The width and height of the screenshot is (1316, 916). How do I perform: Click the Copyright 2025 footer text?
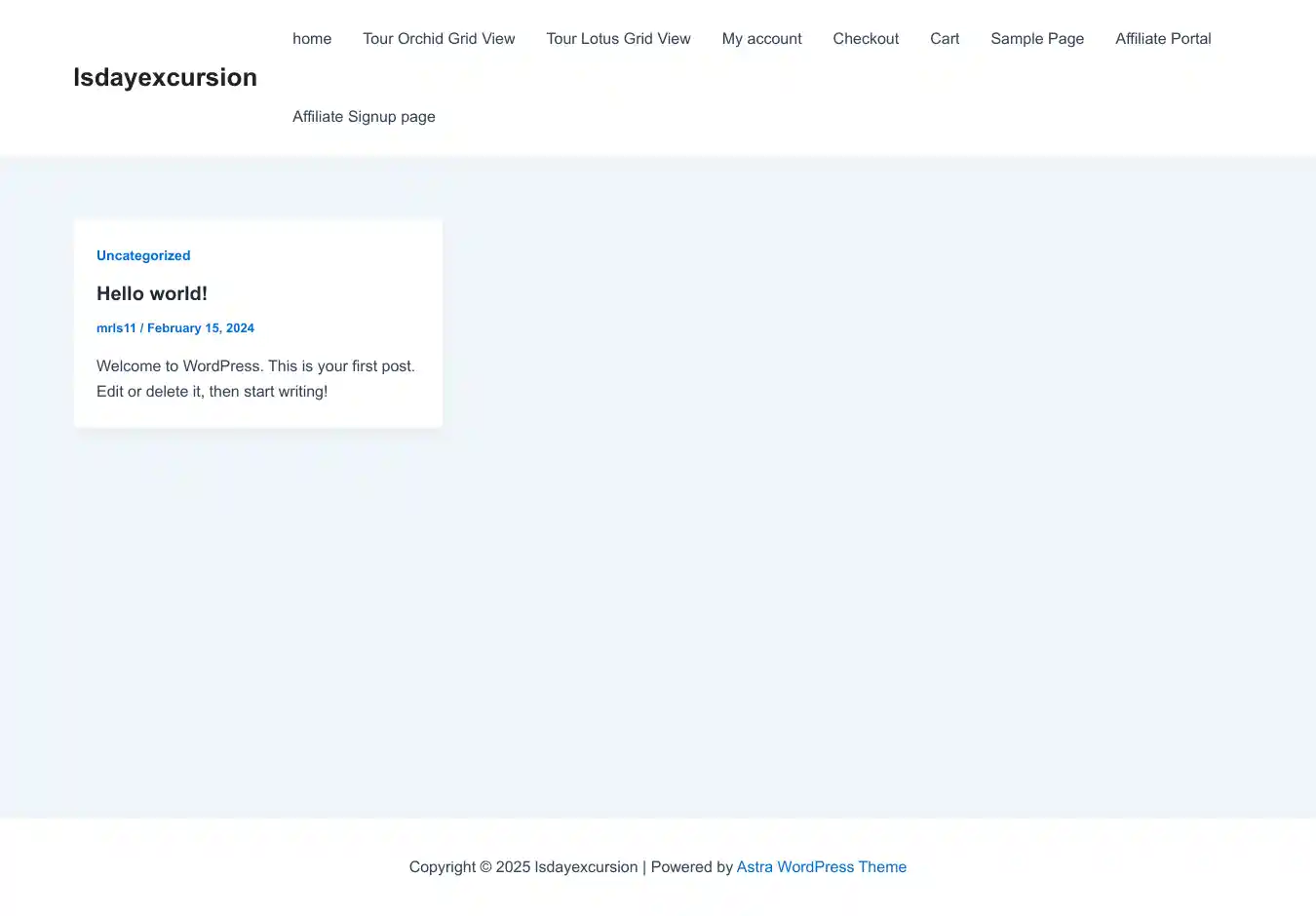pos(523,867)
